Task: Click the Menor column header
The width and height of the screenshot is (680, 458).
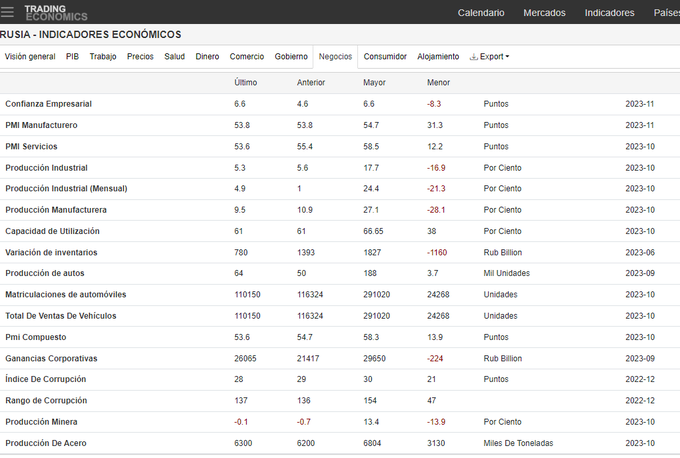Action: coord(438,82)
